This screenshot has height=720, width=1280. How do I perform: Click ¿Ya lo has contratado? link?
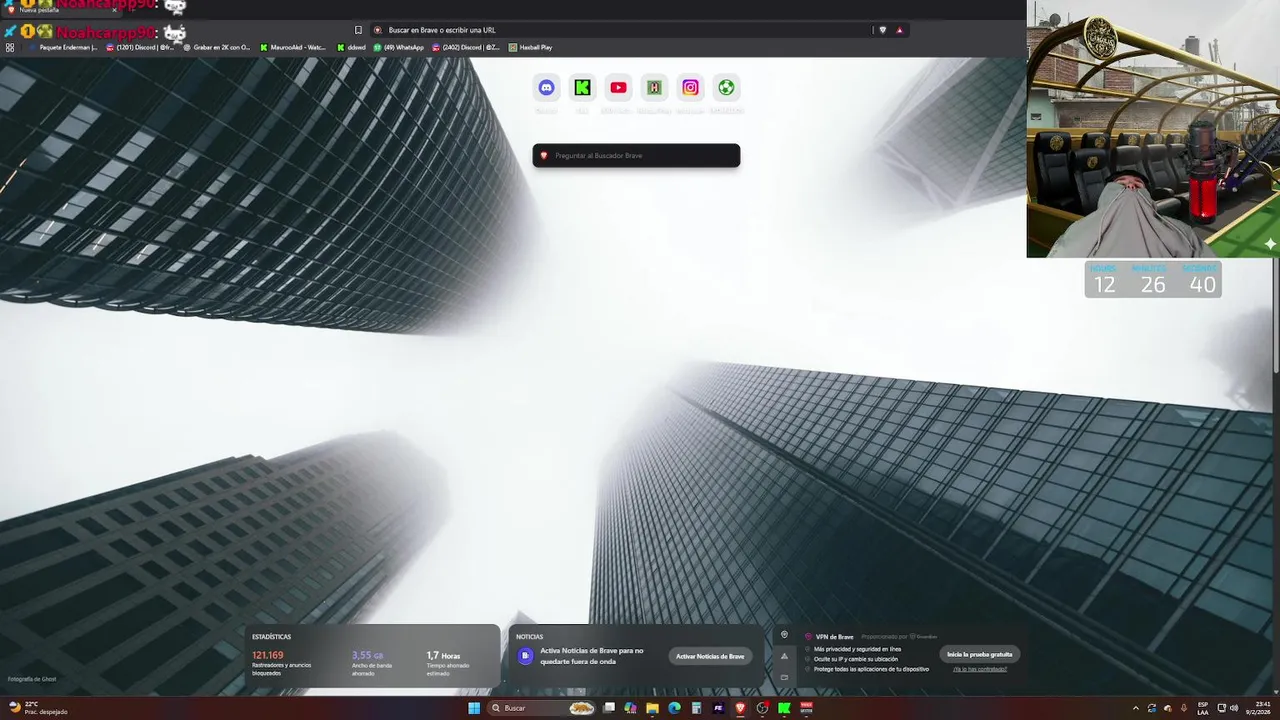tap(980, 669)
